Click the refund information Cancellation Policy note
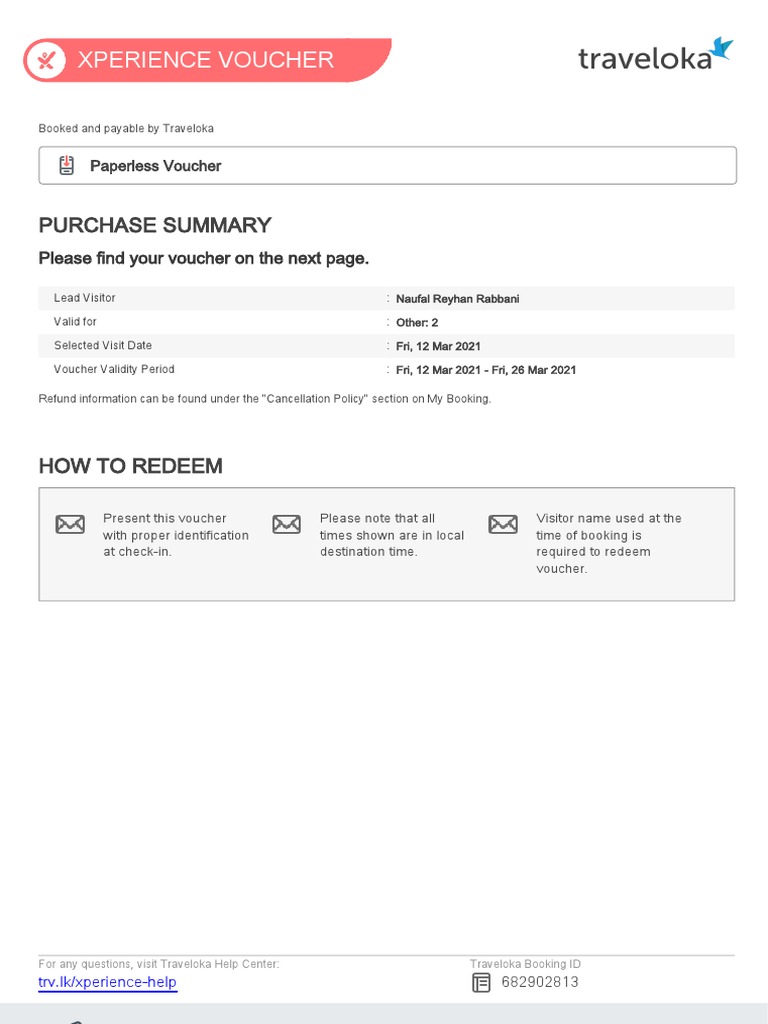Screen dimensions: 768x1024 coord(264,399)
